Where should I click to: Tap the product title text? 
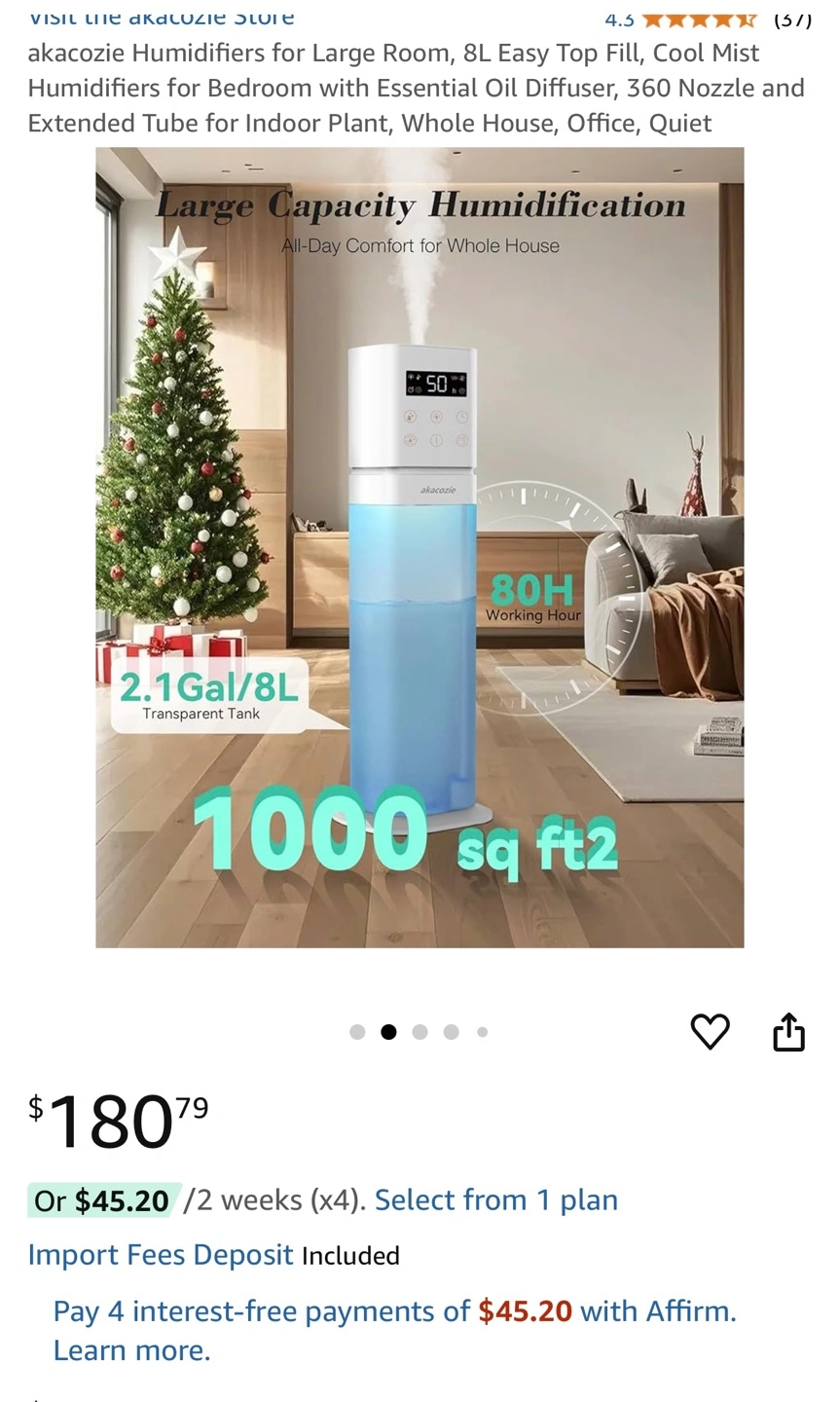coord(417,88)
